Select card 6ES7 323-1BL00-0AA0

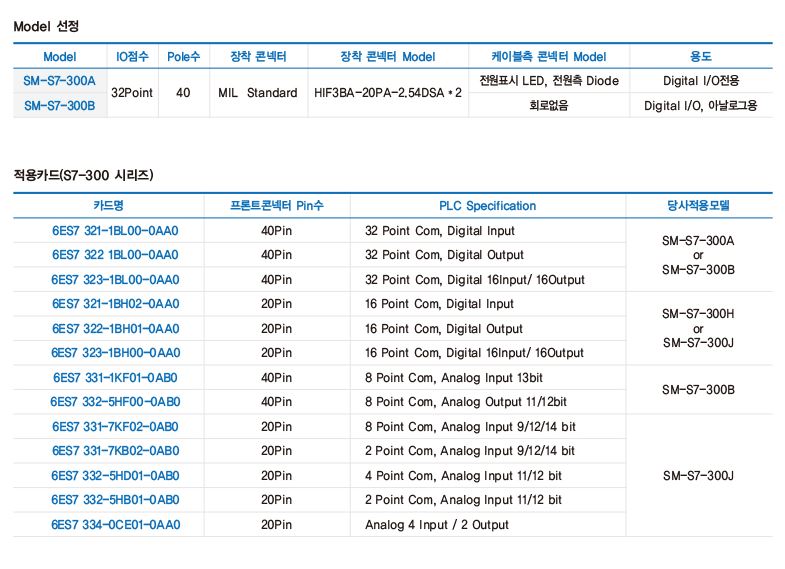[x=115, y=280]
